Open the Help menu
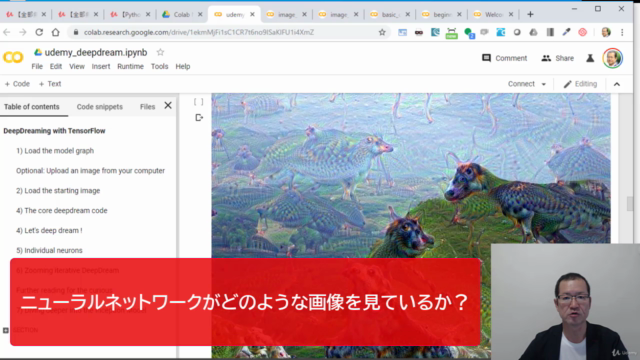 [x=183, y=67]
